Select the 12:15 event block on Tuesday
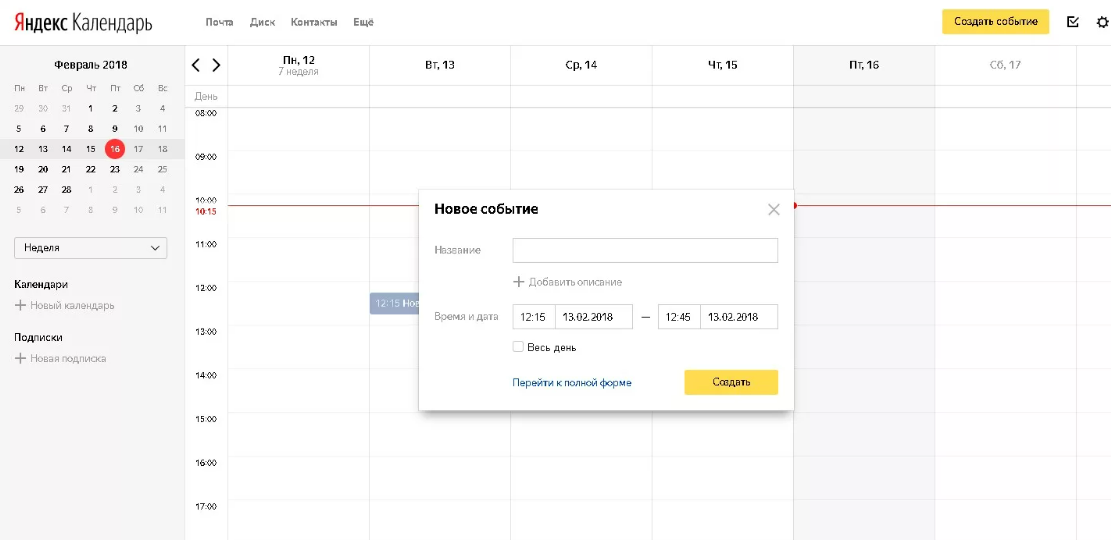The height and width of the screenshot is (540, 1111). 395,303
